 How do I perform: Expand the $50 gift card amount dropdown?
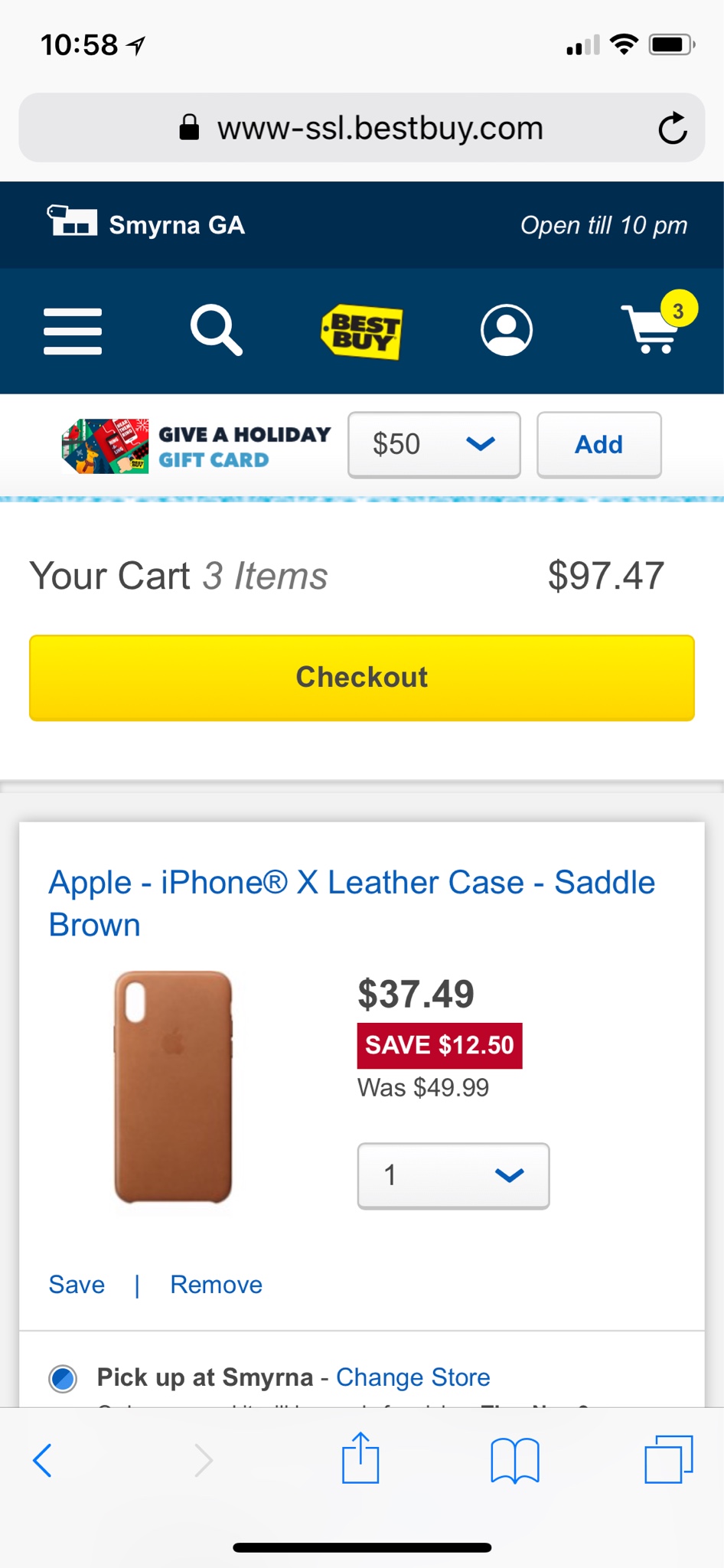coord(434,445)
